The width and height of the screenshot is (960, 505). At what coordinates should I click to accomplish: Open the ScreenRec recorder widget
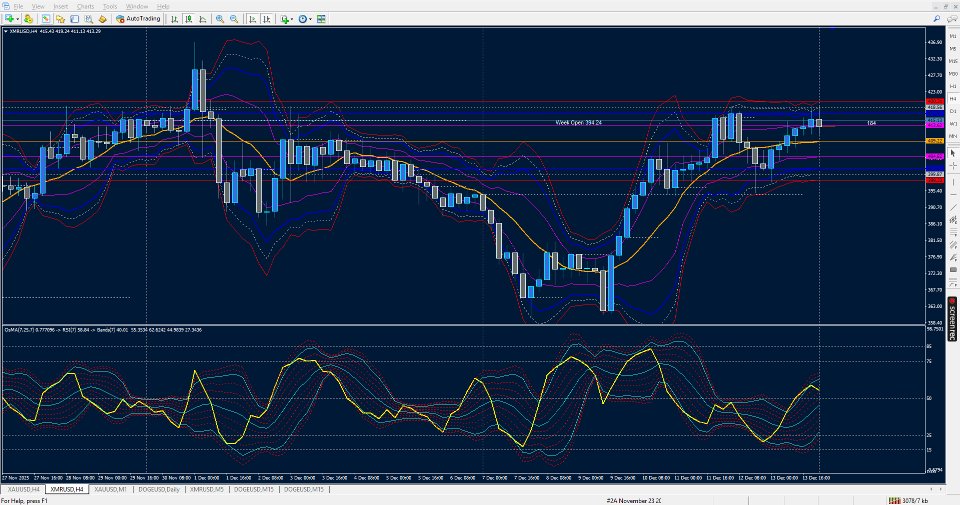[952, 318]
